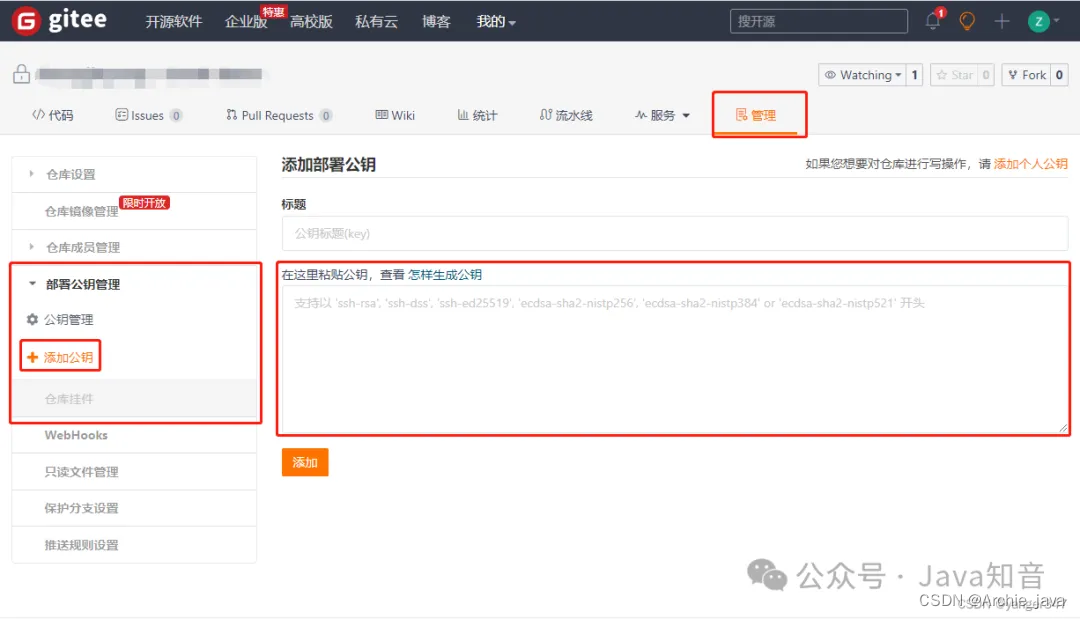Screen dimensions: 1080x619
Task: Click the watcher count 1
Action: pos(915,75)
